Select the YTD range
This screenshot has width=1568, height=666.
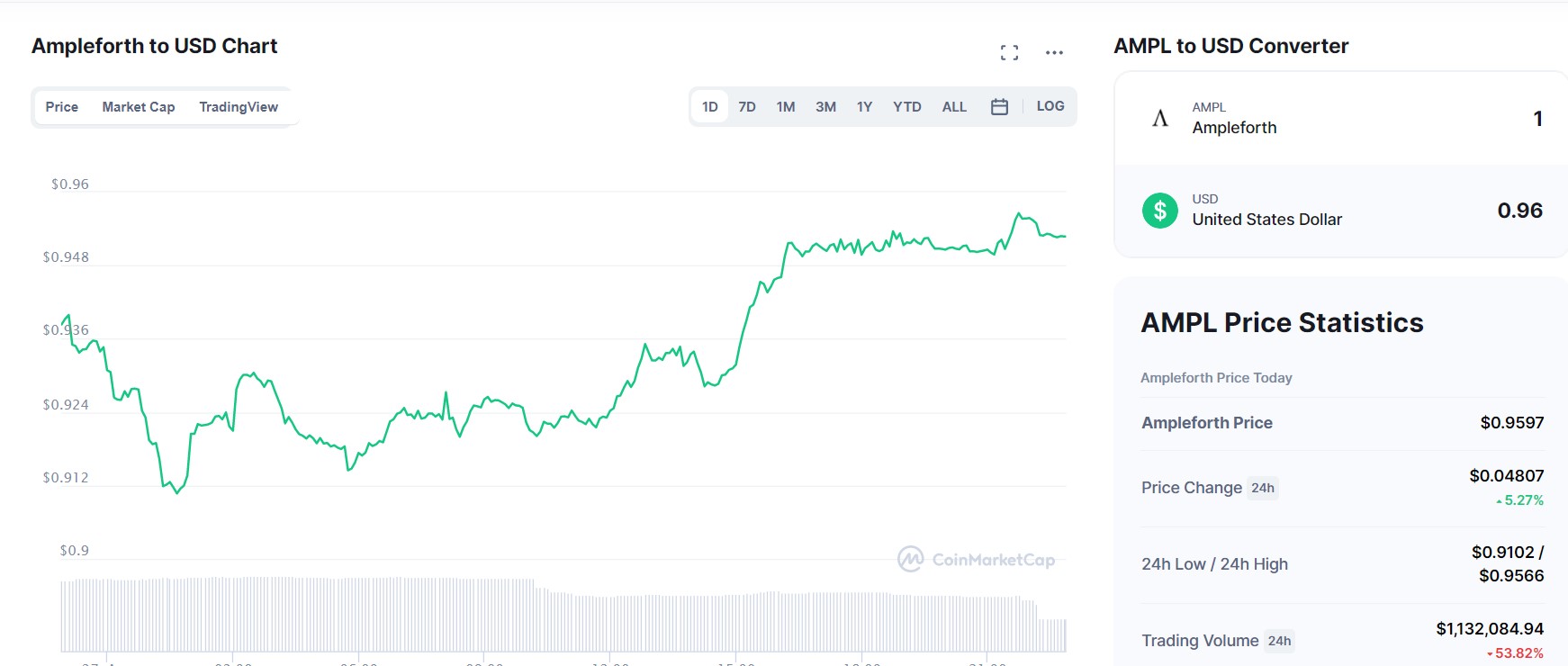click(907, 107)
